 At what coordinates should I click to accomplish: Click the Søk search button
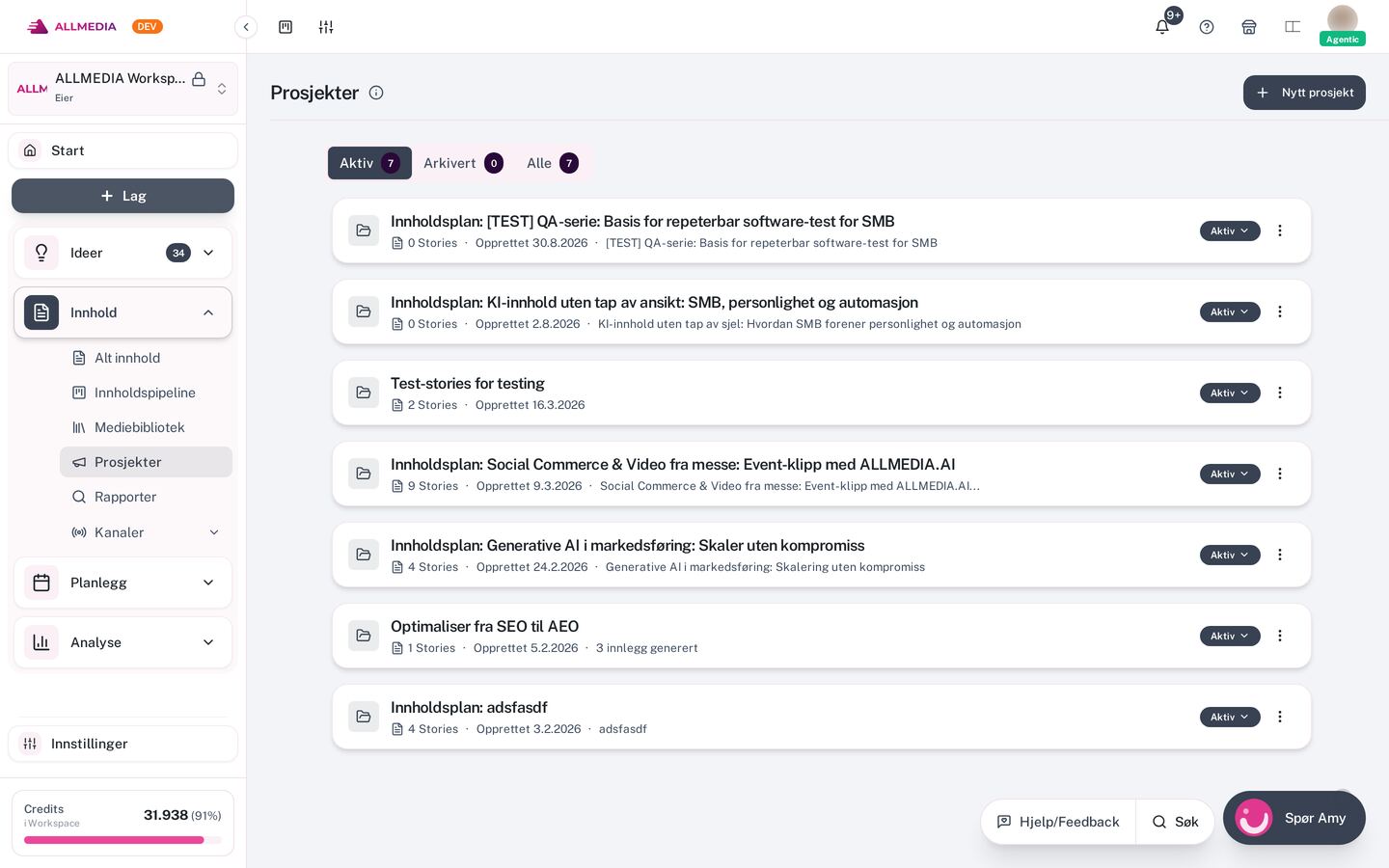1175,822
